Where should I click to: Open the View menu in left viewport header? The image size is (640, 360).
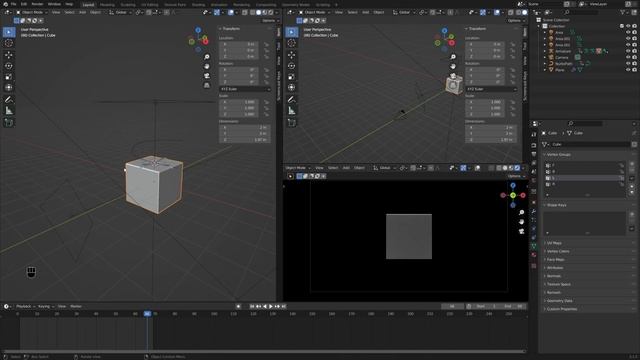coord(56,13)
